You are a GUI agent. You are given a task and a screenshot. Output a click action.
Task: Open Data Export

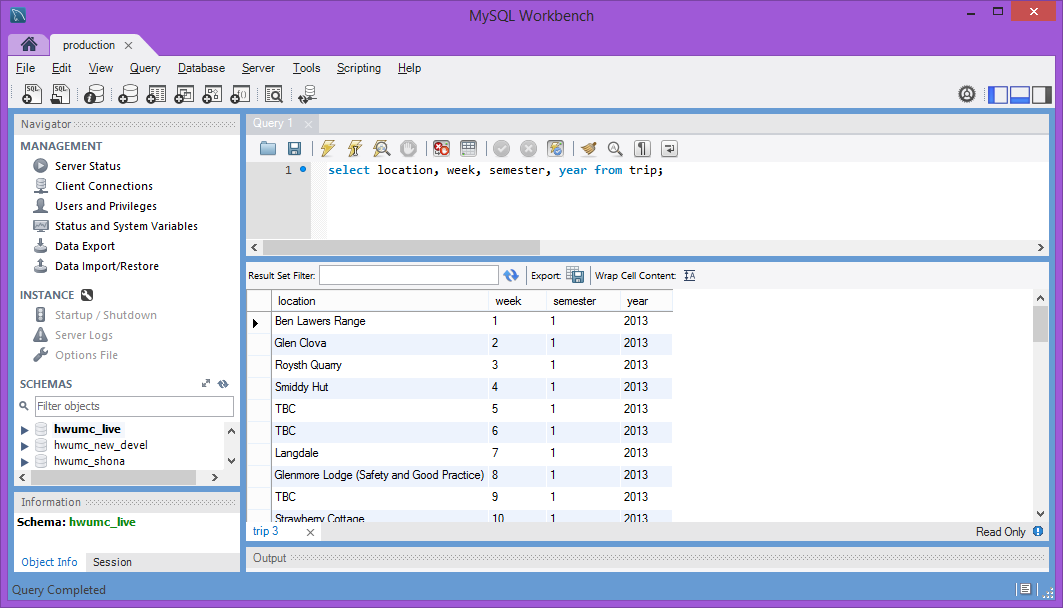click(85, 246)
